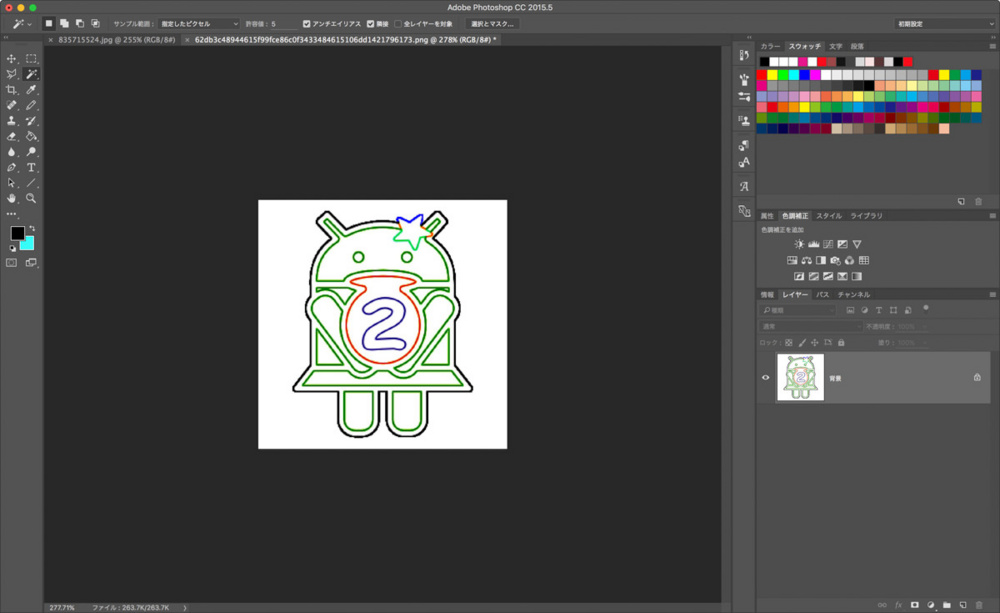
Task: Create new swatch from foreground color
Action: (x=961, y=202)
